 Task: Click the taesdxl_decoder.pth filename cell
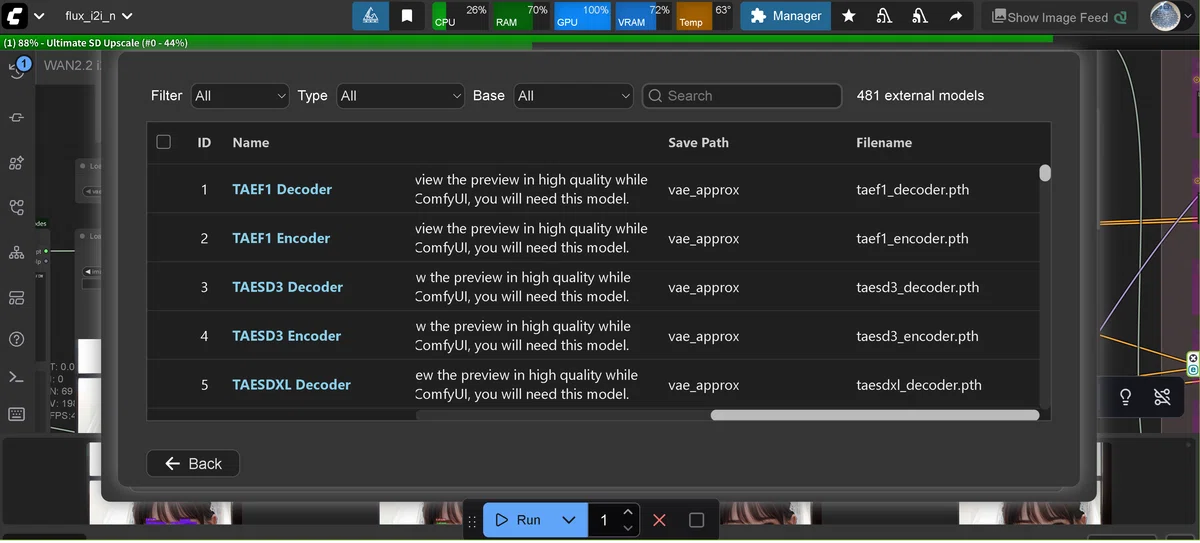point(919,385)
